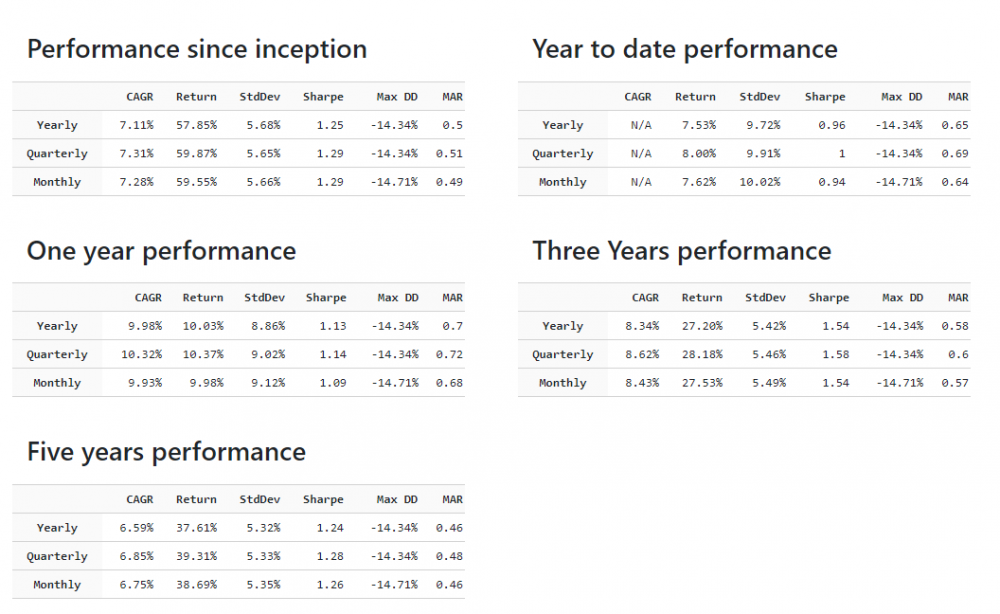The height and width of the screenshot is (614, 1000).
Task: Click Monthly row label in five years table
Action: coord(57,585)
